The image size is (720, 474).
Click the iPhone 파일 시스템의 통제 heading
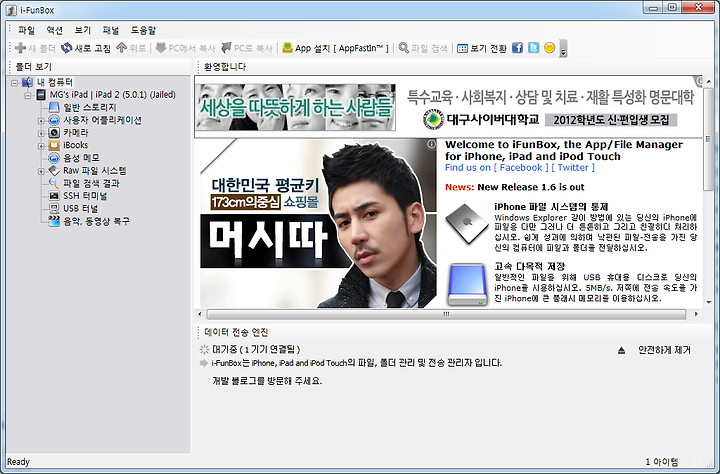pyautogui.click(x=551, y=207)
